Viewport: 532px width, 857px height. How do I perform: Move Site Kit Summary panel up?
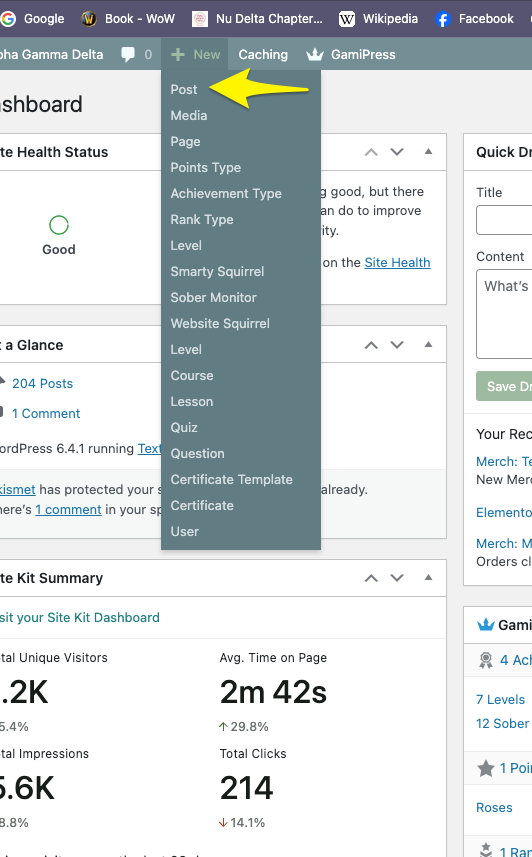[x=371, y=578]
